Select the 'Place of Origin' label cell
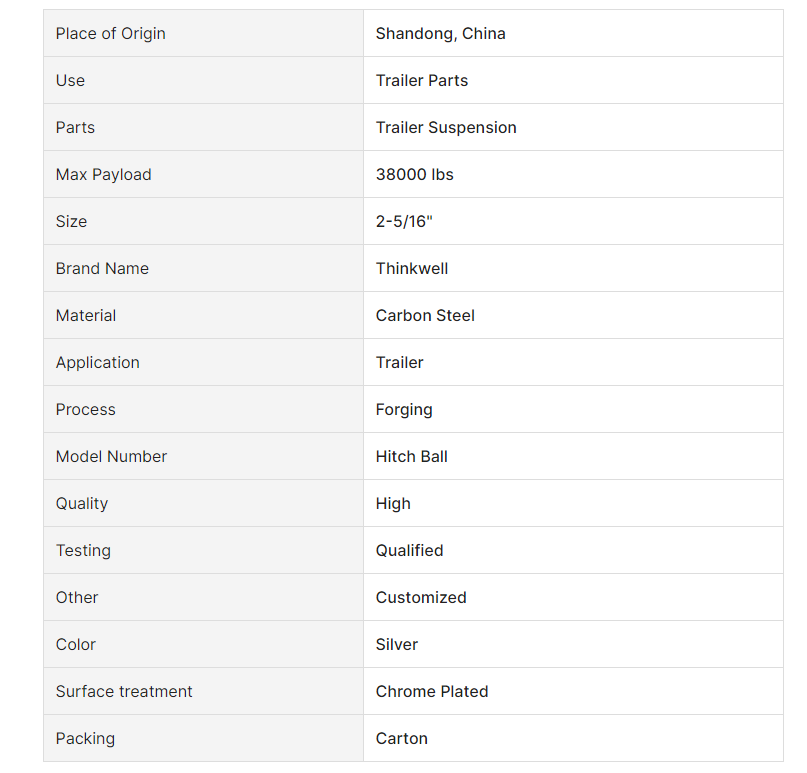Image resolution: width=807 pixels, height=773 pixels. click(203, 33)
